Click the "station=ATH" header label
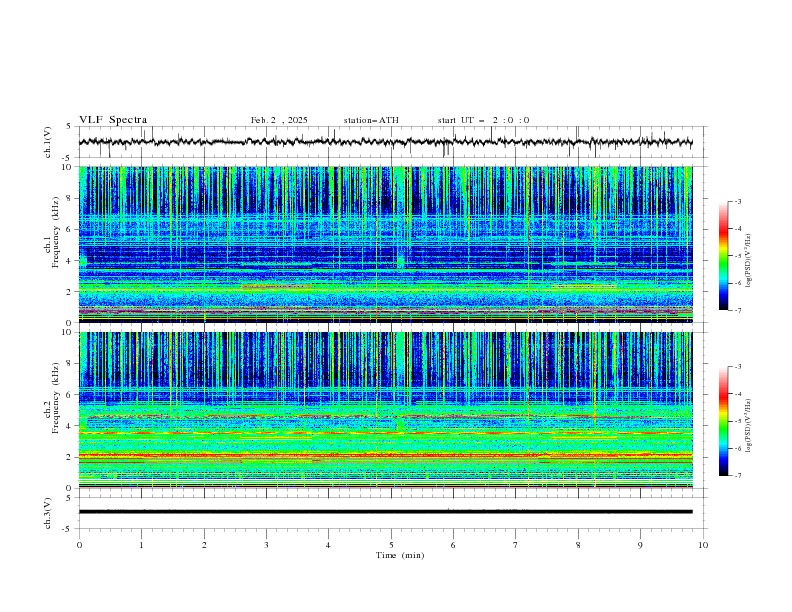 coord(371,120)
